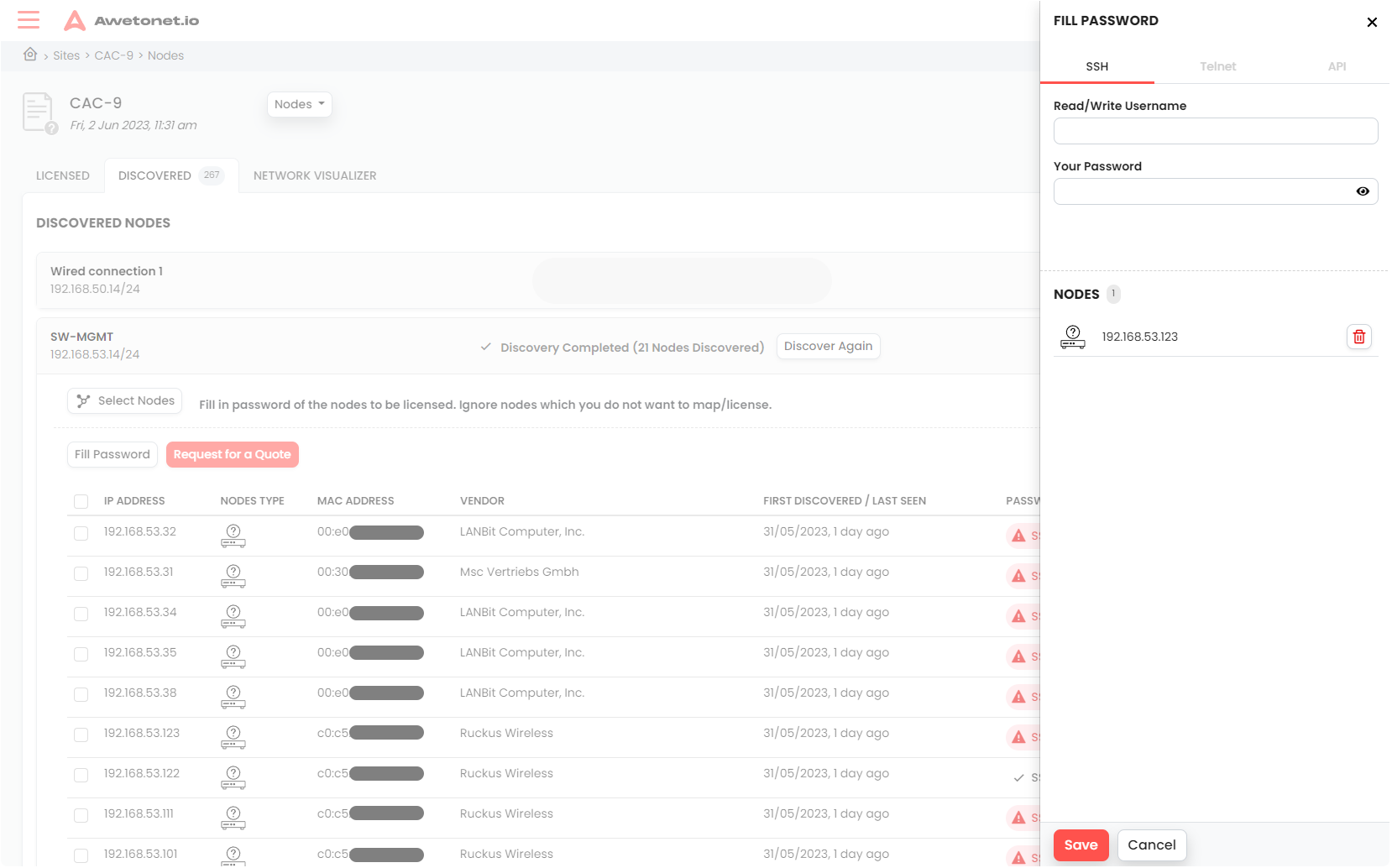The image size is (1392, 868).
Task: Close the Fill Password panel
Action: [1371, 22]
